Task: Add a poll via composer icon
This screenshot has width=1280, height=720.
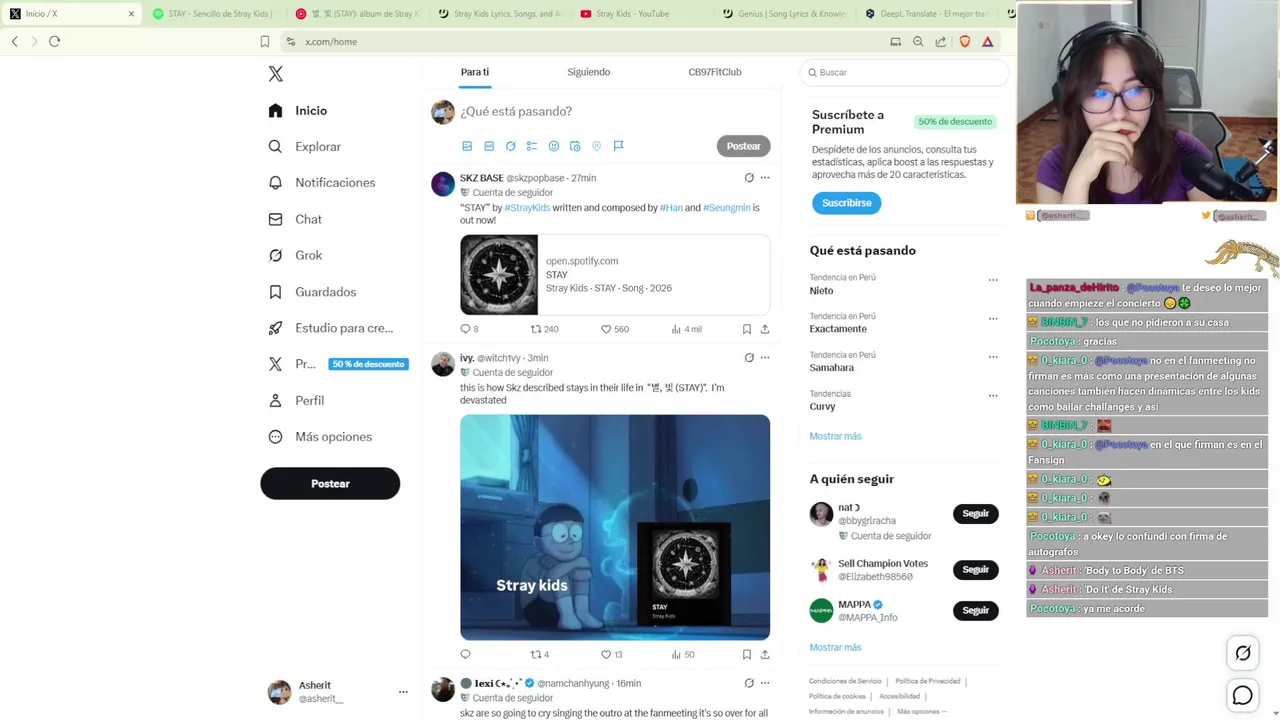Action: click(x=532, y=146)
